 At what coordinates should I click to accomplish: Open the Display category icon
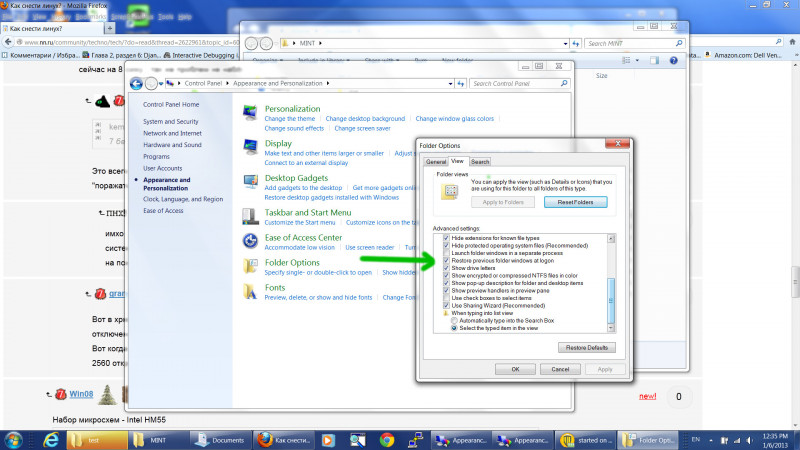(x=250, y=148)
